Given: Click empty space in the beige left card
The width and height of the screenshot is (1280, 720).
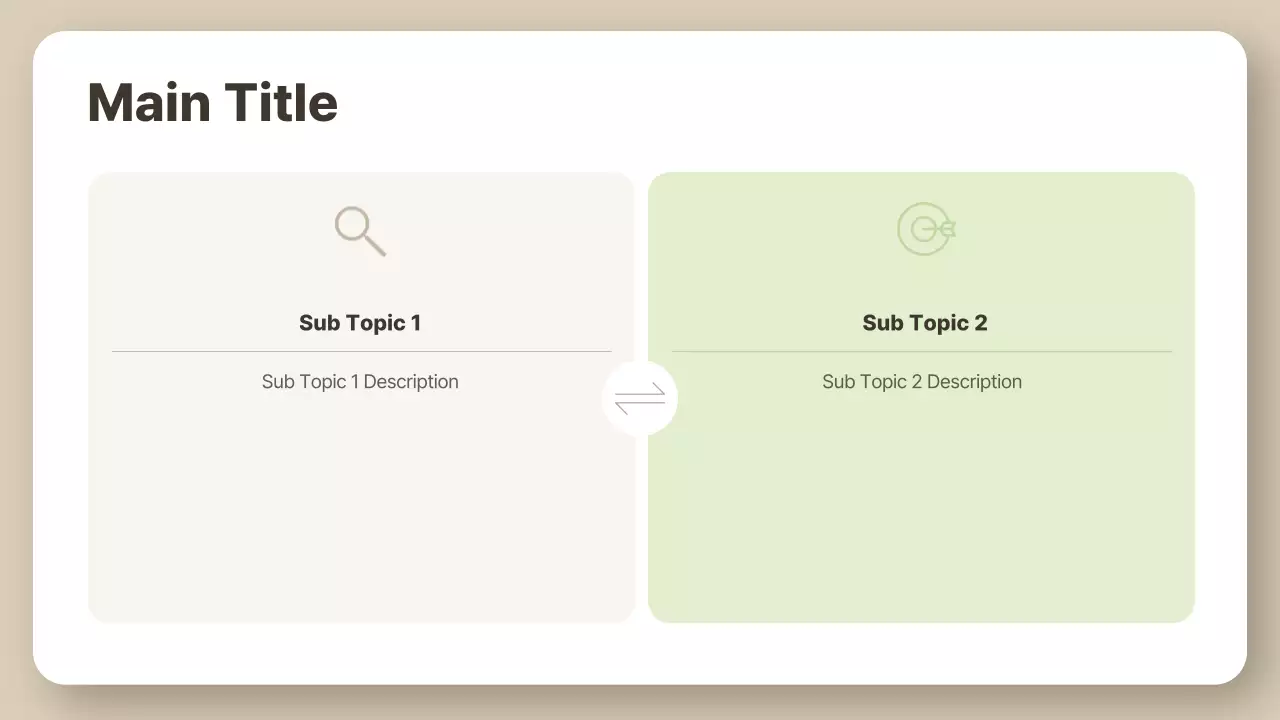Looking at the screenshot, I should (x=360, y=510).
